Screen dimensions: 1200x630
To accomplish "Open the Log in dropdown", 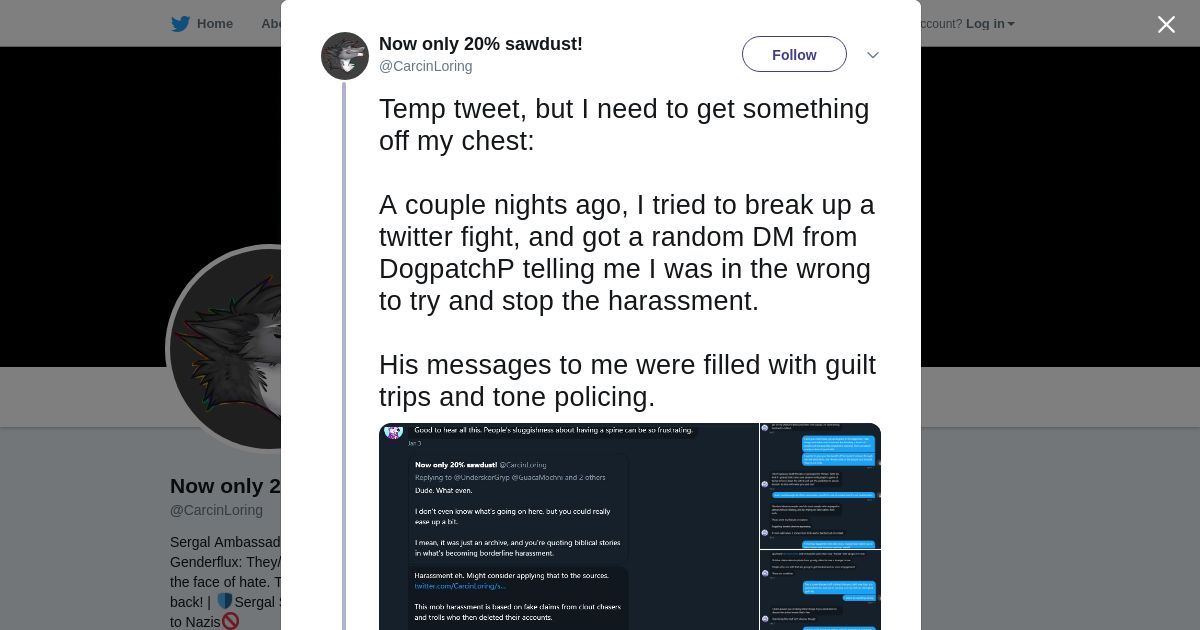I will pos(989,24).
